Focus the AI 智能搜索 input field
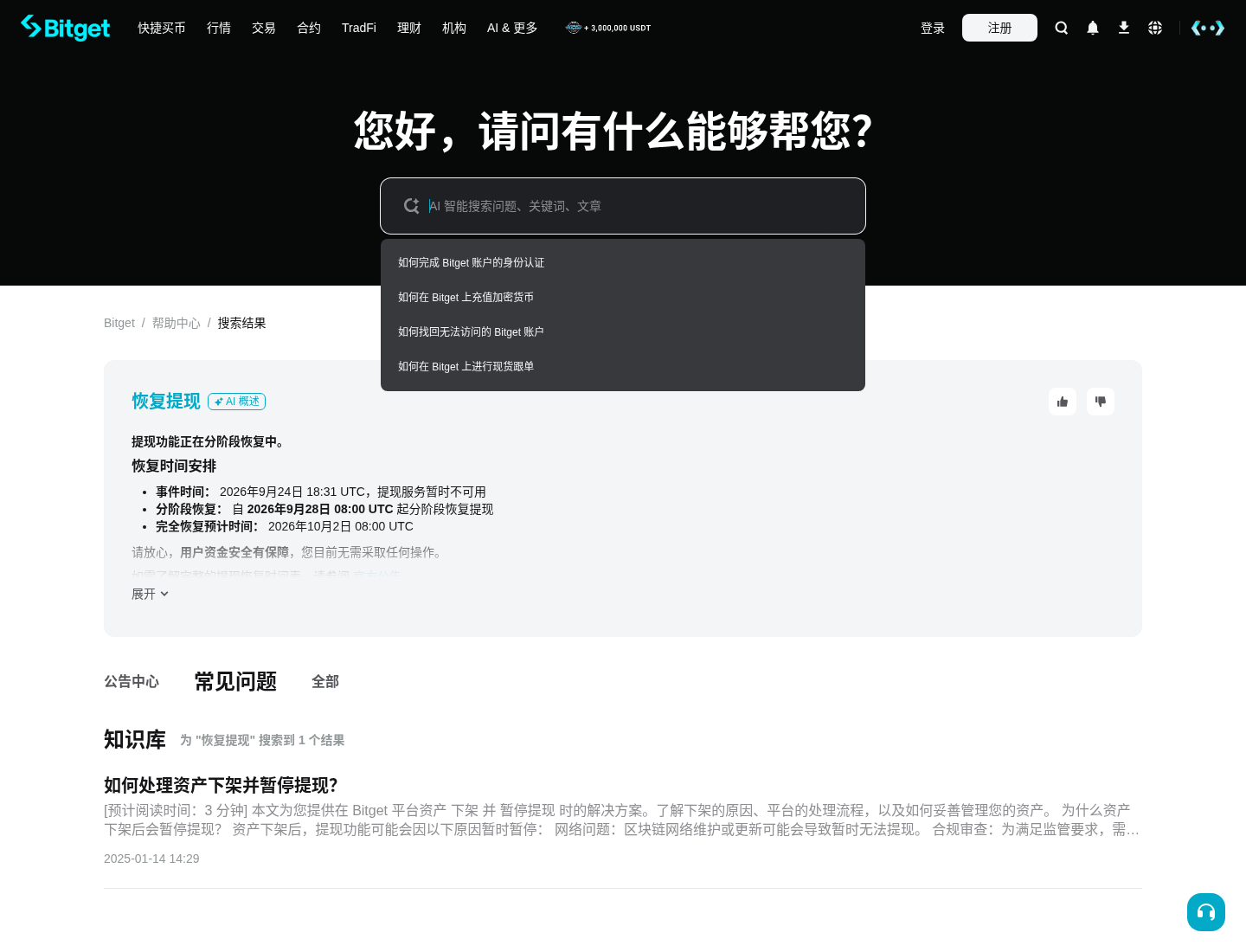The width and height of the screenshot is (1246, 952). (623, 206)
